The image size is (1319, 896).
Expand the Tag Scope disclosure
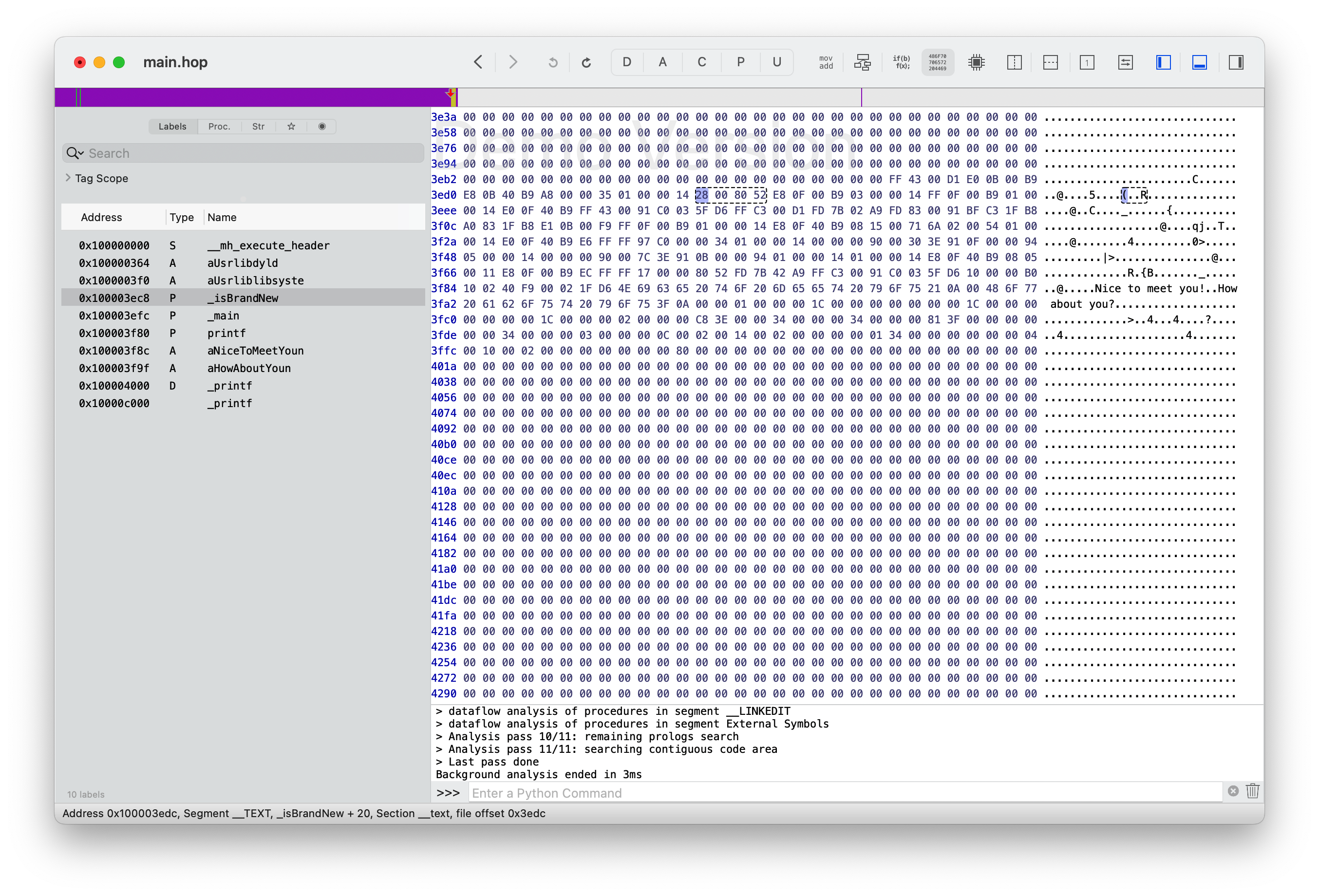click(68, 178)
